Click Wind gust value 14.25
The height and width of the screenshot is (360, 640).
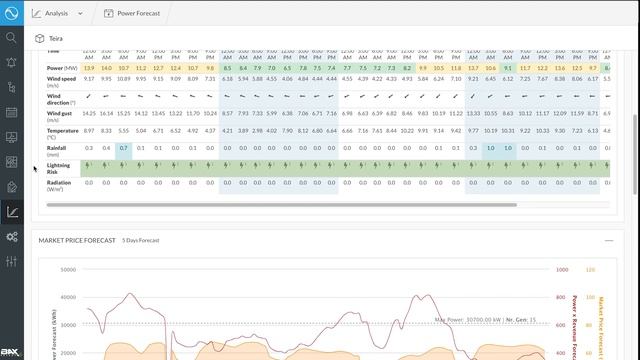coord(89,113)
